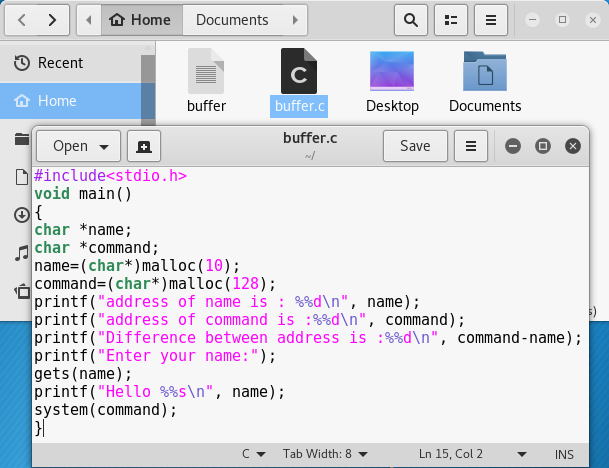Minimize the gedit window

(x=513, y=146)
